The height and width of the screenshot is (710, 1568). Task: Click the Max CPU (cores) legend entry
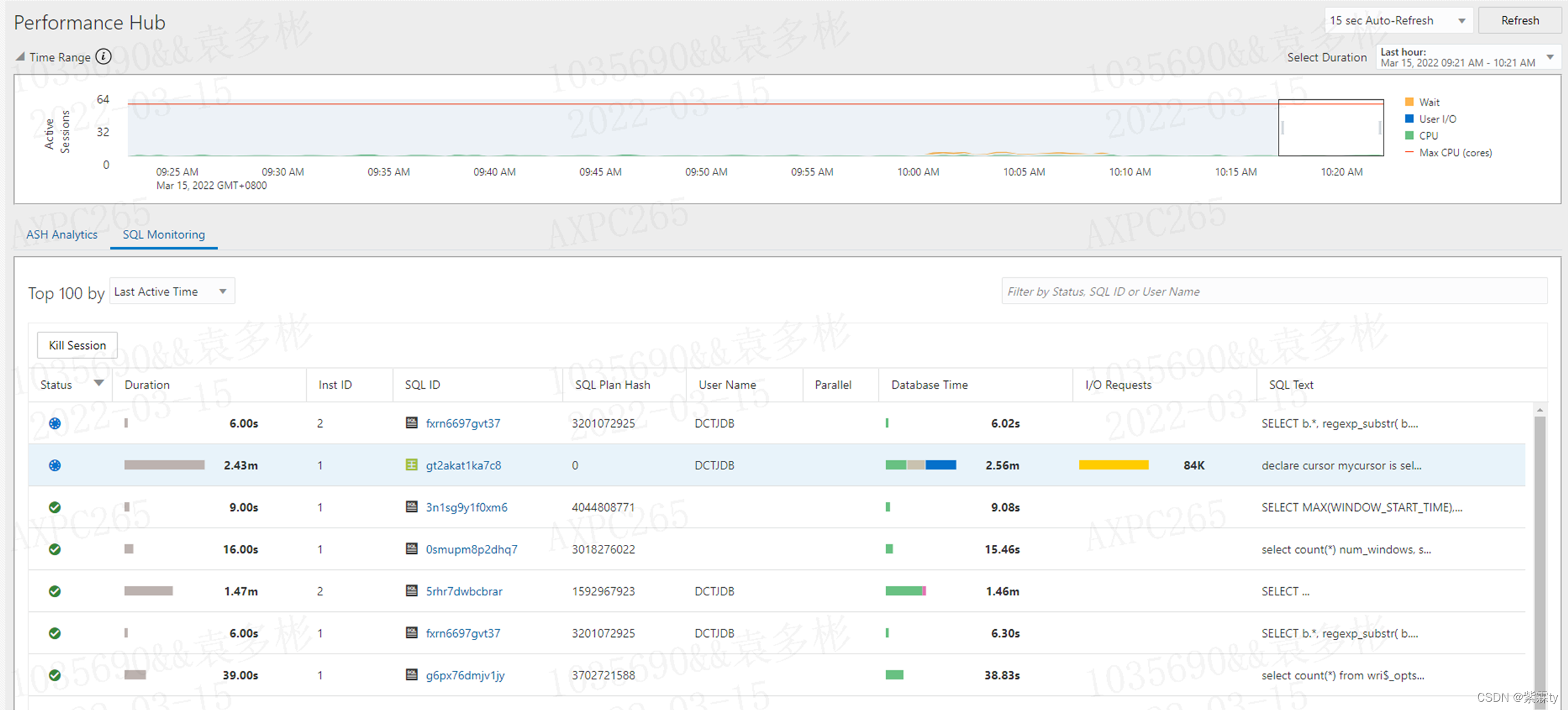tap(1448, 152)
